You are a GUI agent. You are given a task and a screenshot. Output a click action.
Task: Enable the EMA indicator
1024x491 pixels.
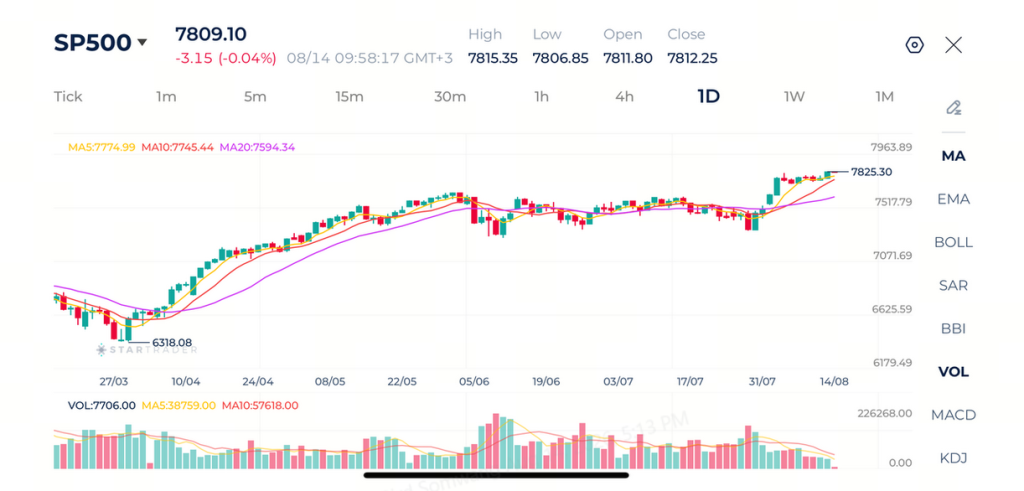pyautogui.click(x=953, y=199)
